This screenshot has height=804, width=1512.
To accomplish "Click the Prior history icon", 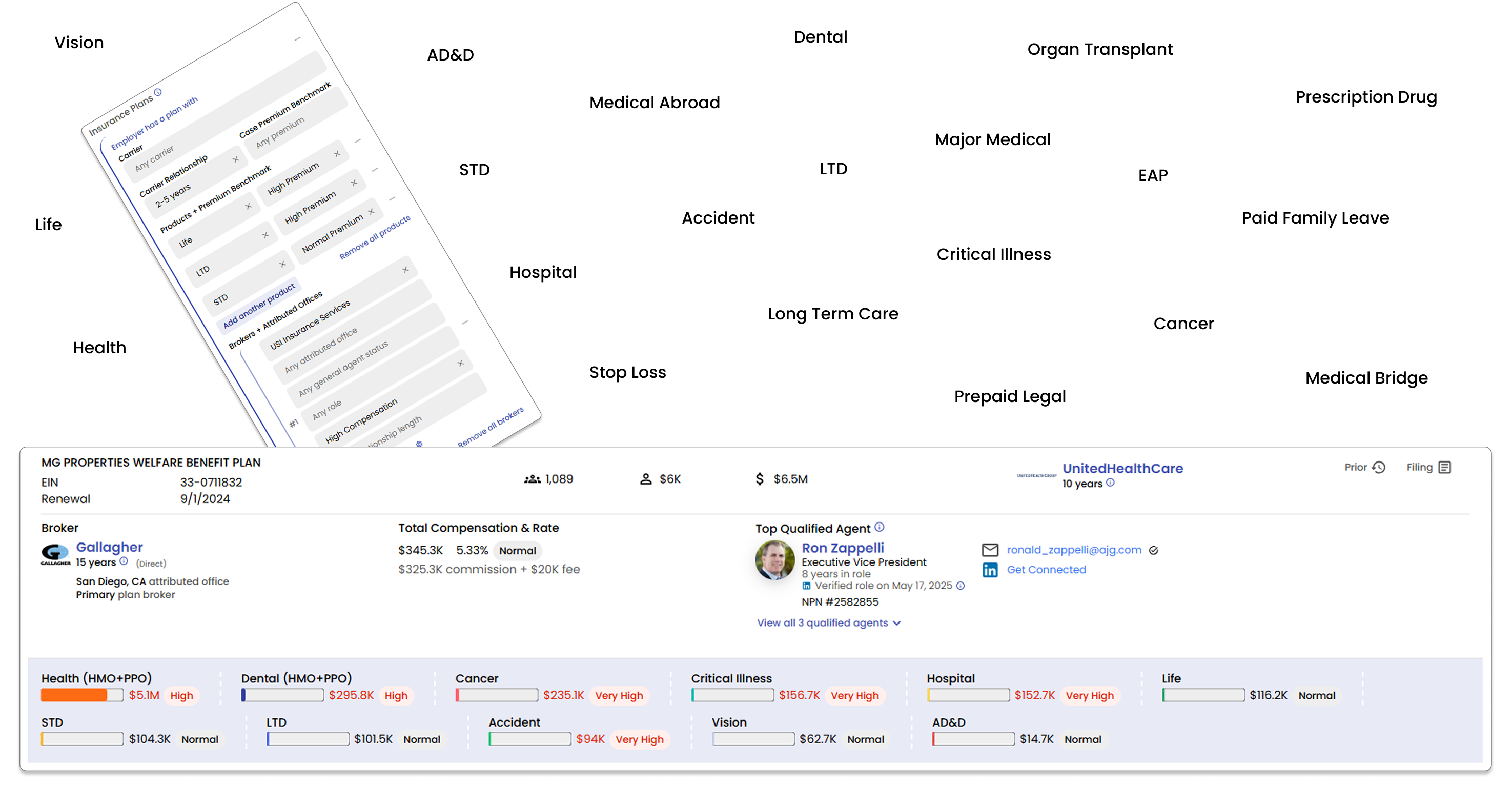I will click(1379, 468).
